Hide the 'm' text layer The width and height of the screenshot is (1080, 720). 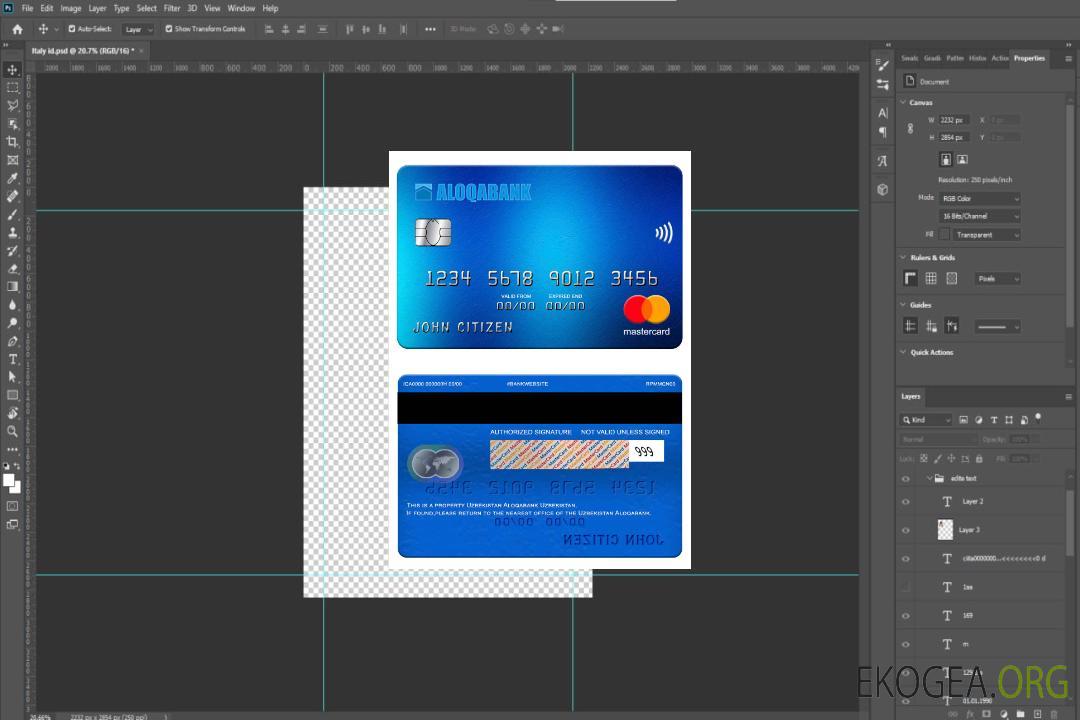pyautogui.click(x=906, y=645)
